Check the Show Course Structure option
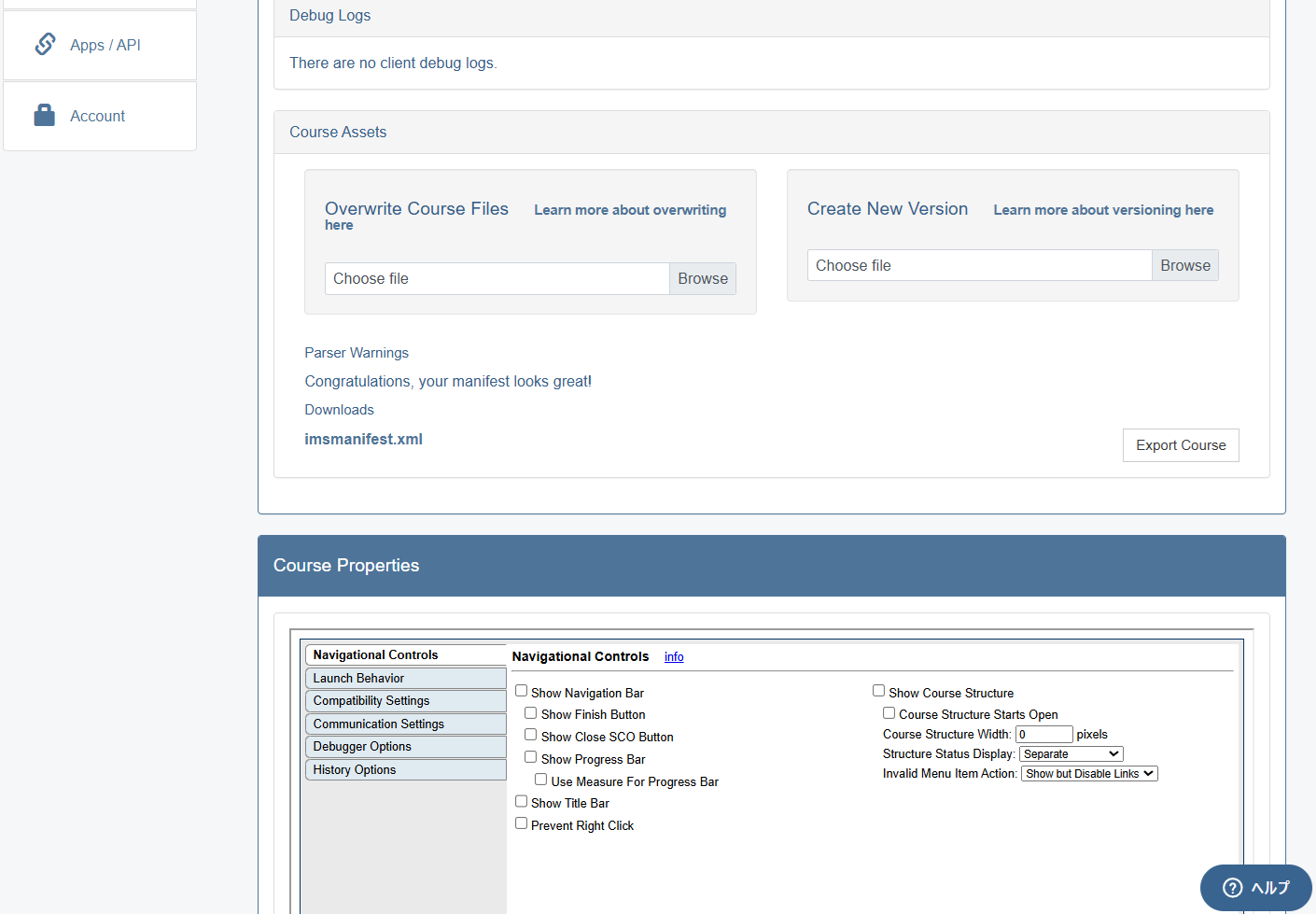The height and width of the screenshot is (914, 1316). pyautogui.click(x=879, y=691)
